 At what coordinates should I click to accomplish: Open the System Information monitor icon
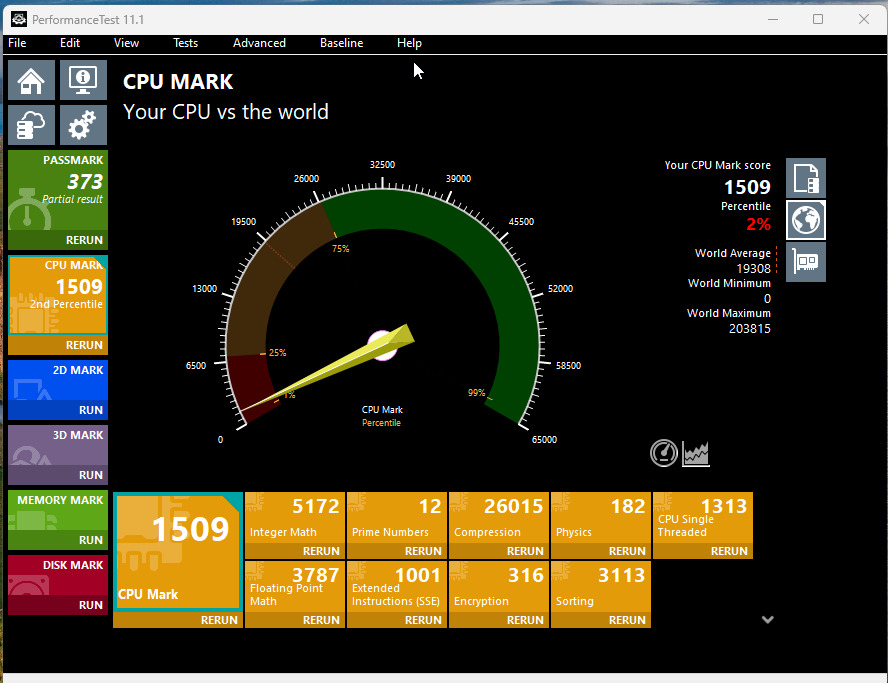tap(83, 80)
